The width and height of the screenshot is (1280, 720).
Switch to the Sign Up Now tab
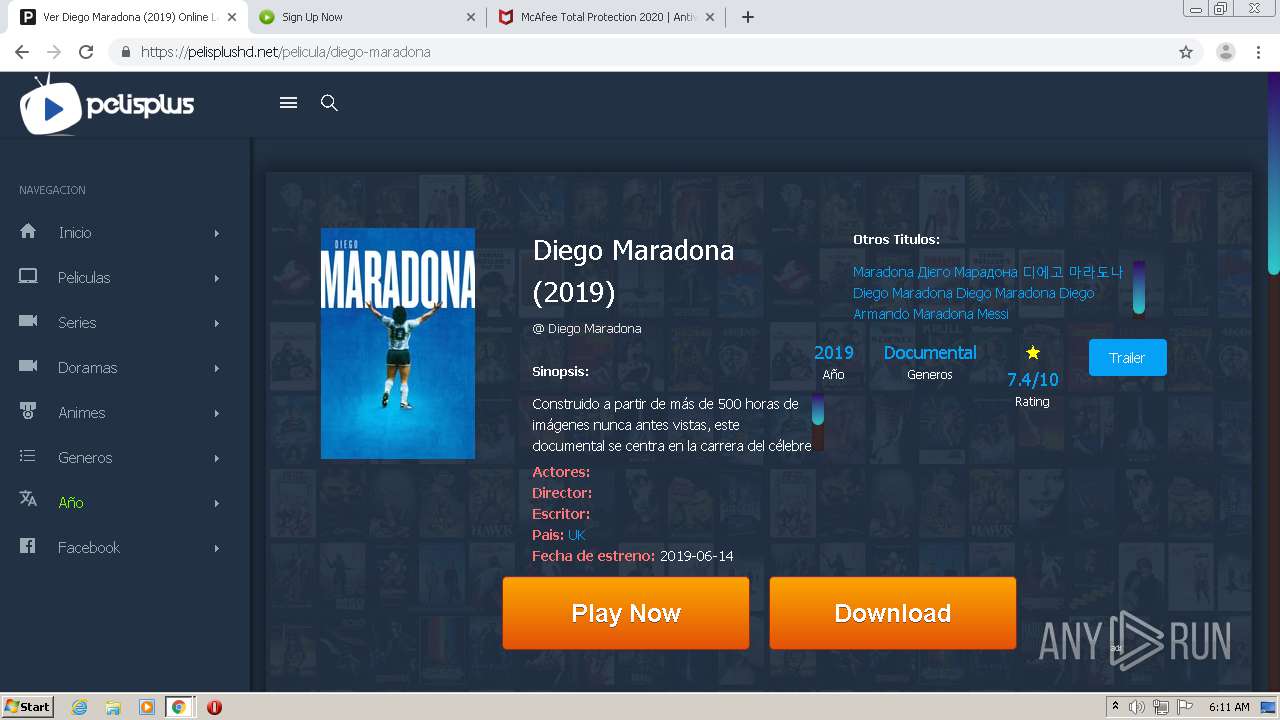tap(367, 17)
